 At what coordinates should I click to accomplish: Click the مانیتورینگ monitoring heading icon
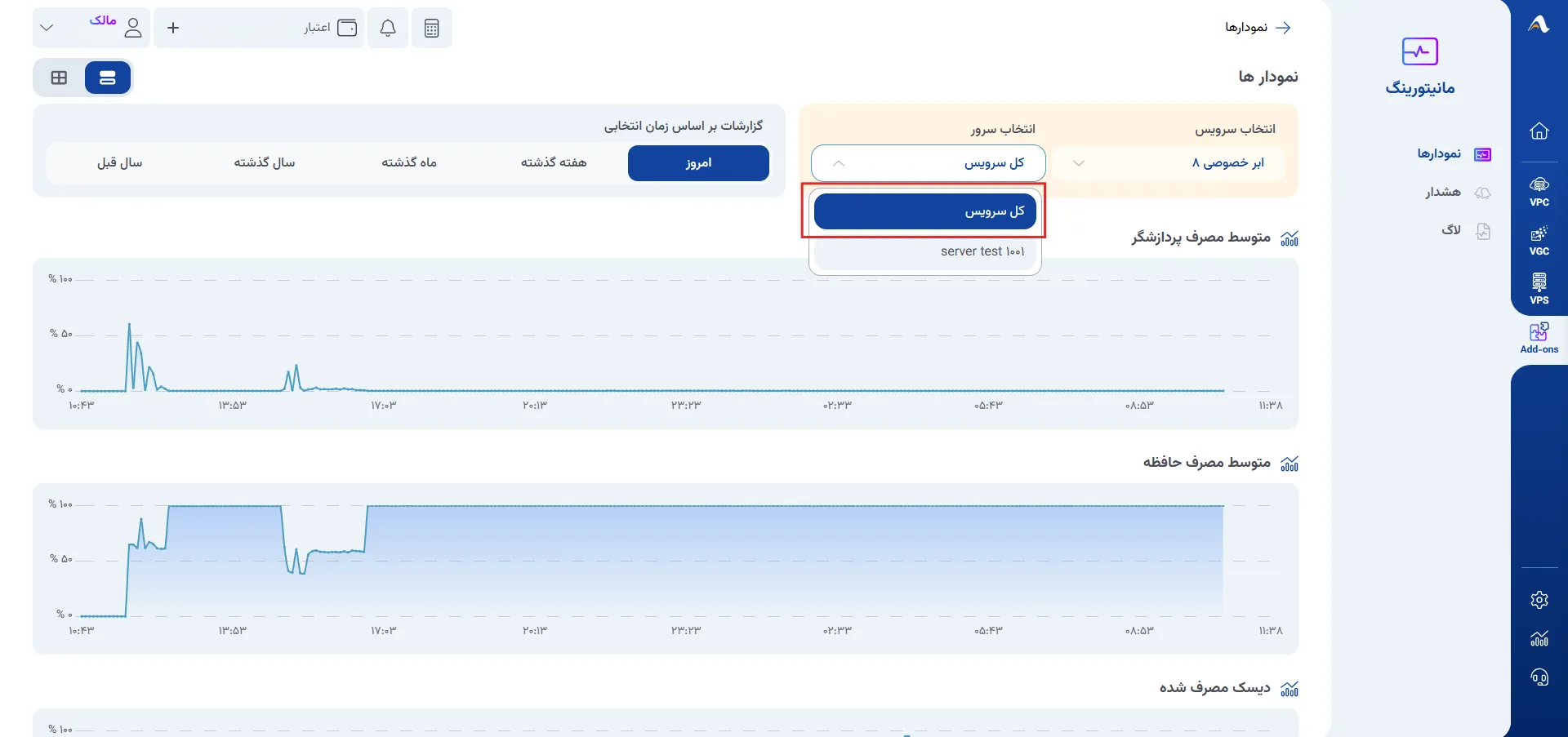click(1420, 51)
